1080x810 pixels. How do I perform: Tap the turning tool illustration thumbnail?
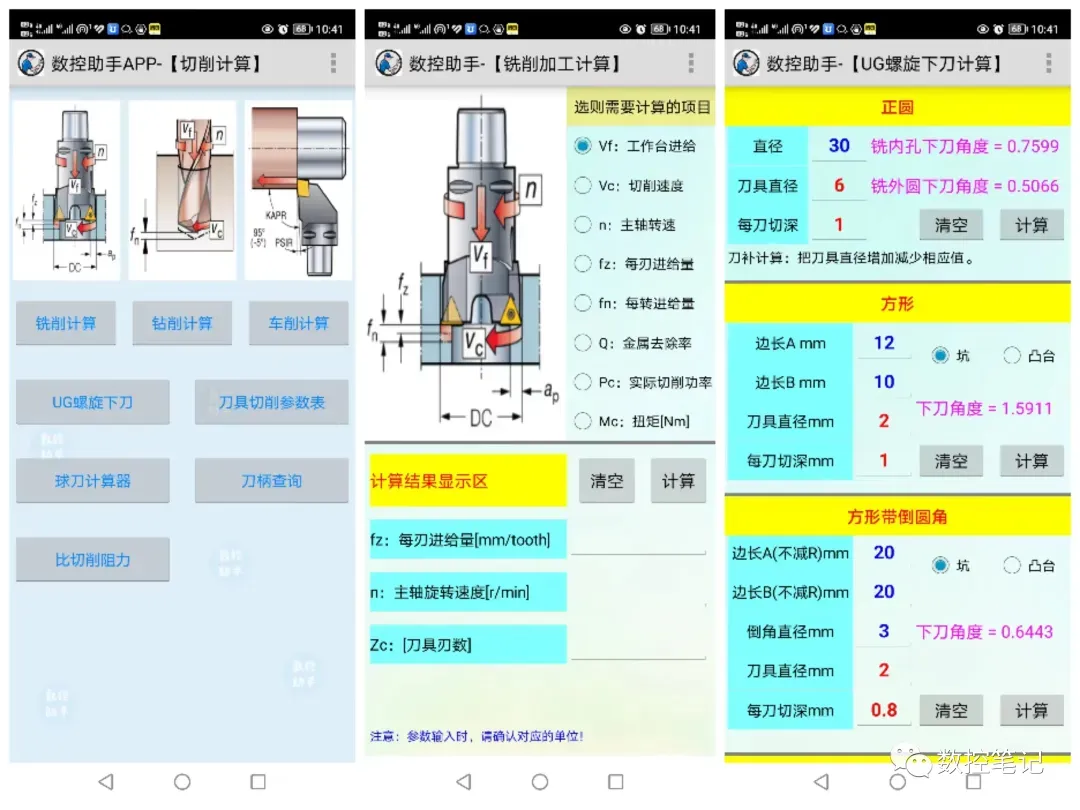[x=298, y=190]
